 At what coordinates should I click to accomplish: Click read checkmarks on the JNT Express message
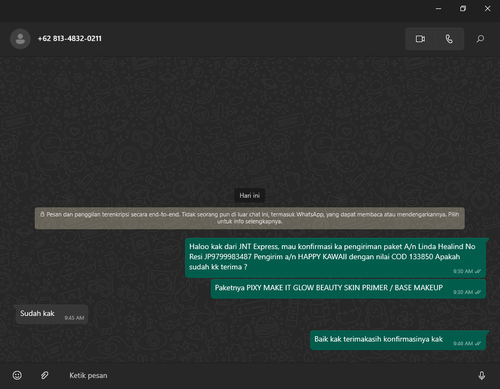(478, 271)
